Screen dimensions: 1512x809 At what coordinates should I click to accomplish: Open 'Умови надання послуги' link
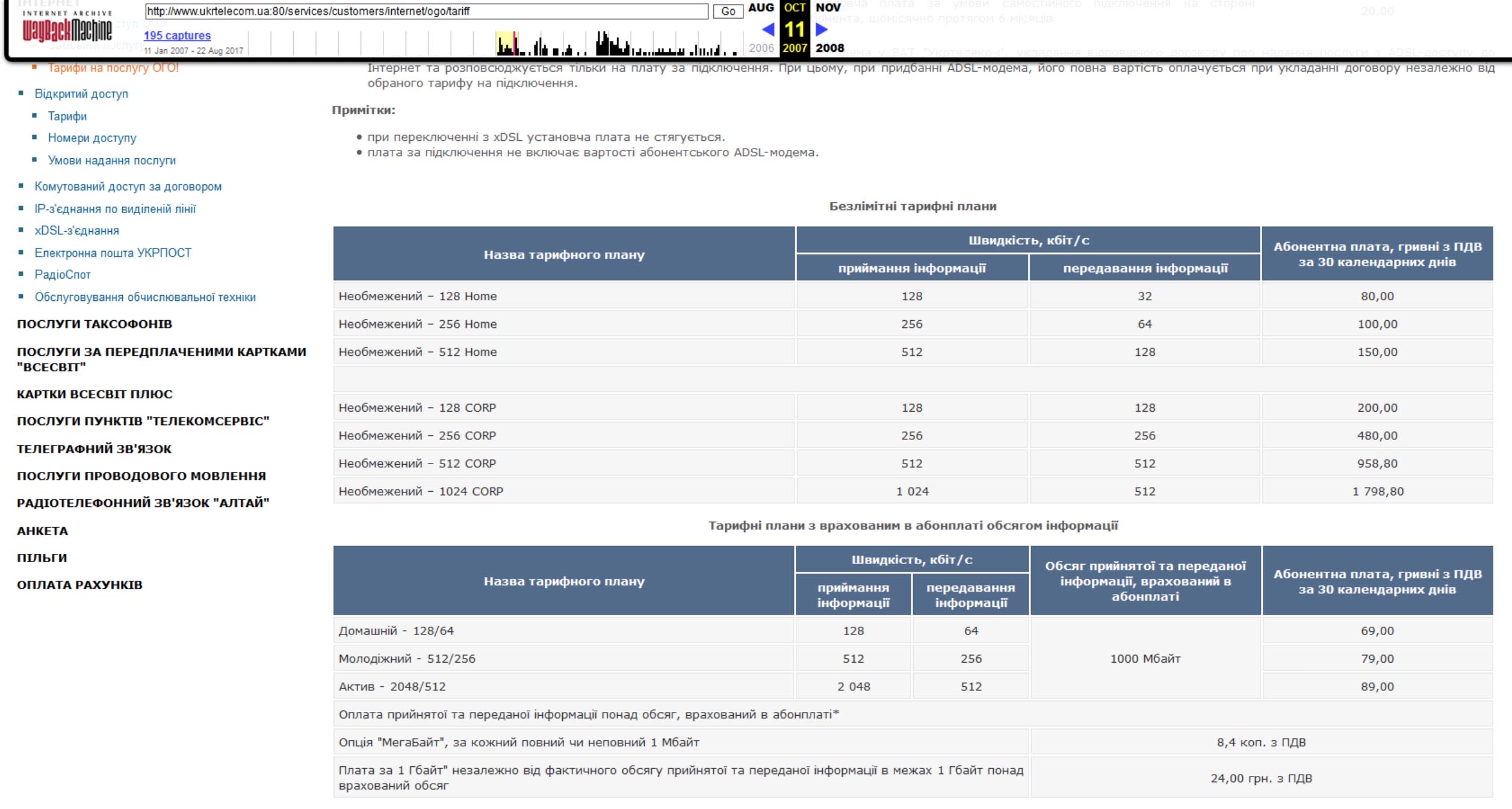tap(112, 161)
